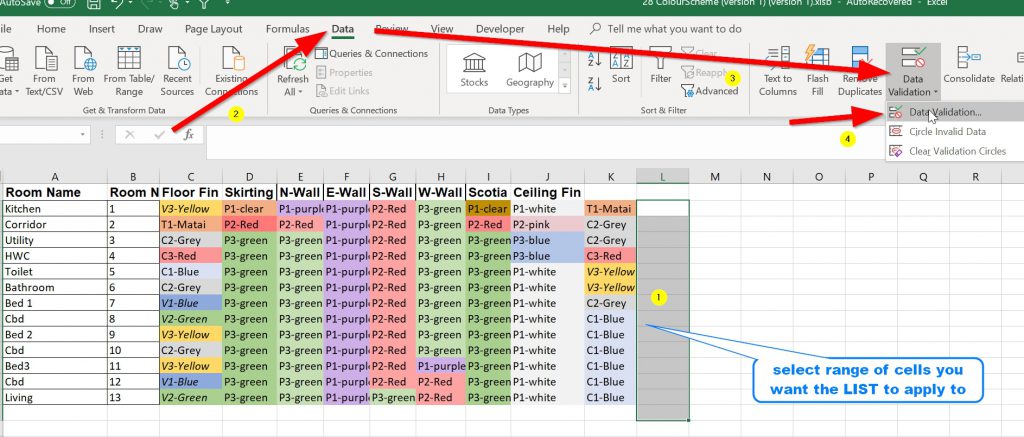Viewport: 1024px width, 437px height.
Task: Choose Data Validation... from the dropdown menu
Action: tap(944, 112)
